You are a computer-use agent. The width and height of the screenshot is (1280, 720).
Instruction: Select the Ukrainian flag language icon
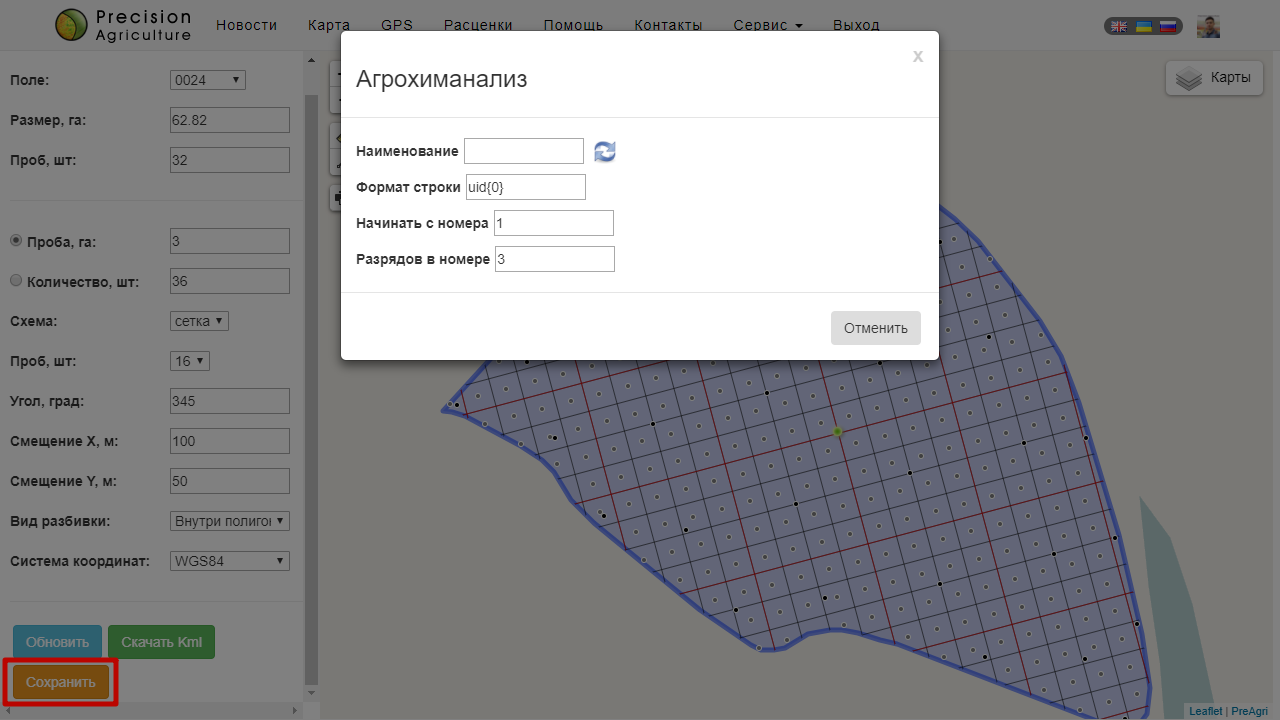pos(1143,27)
